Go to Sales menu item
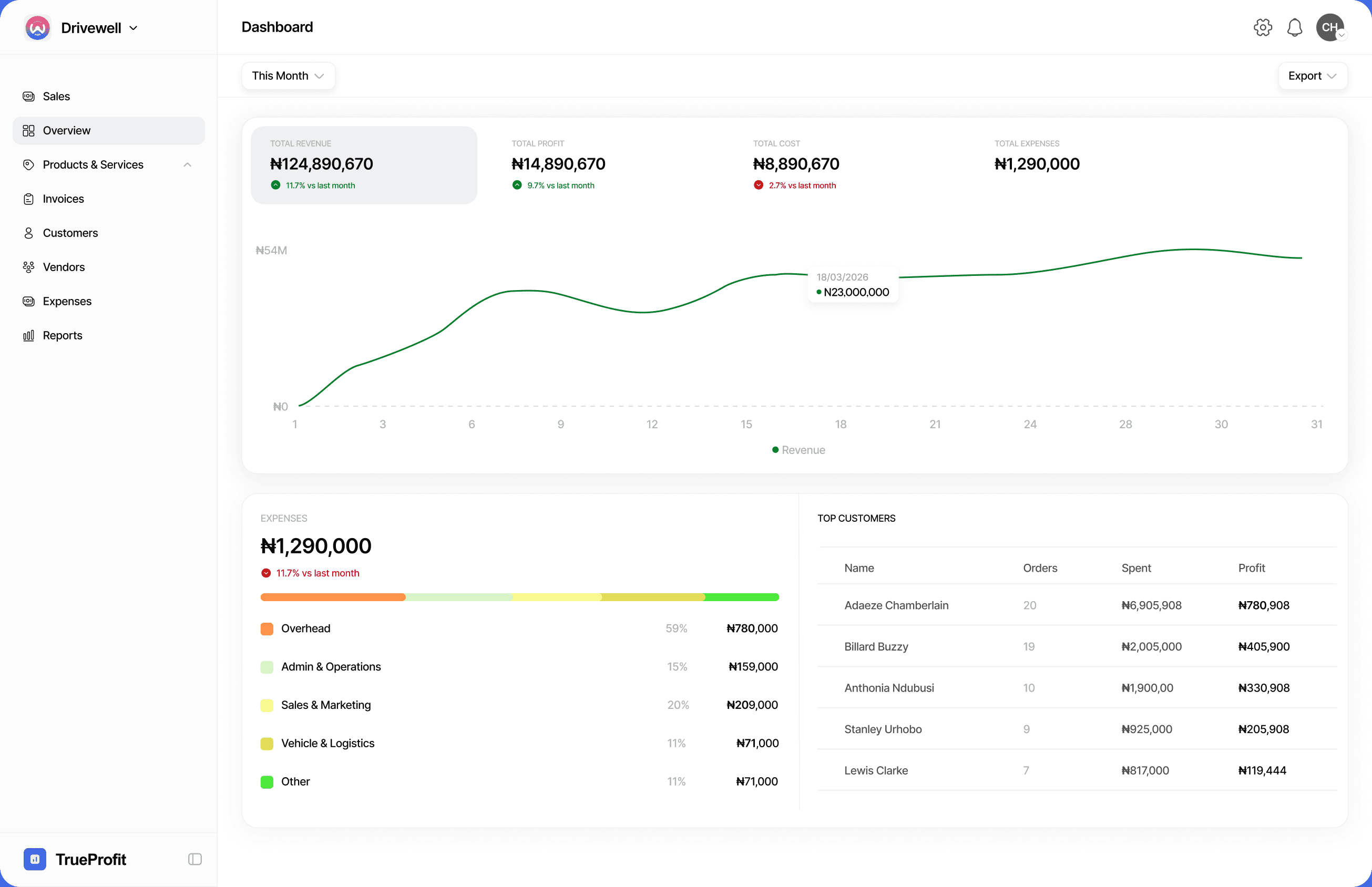This screenshot has width=1372, height=887. click(x=109, y=96)
